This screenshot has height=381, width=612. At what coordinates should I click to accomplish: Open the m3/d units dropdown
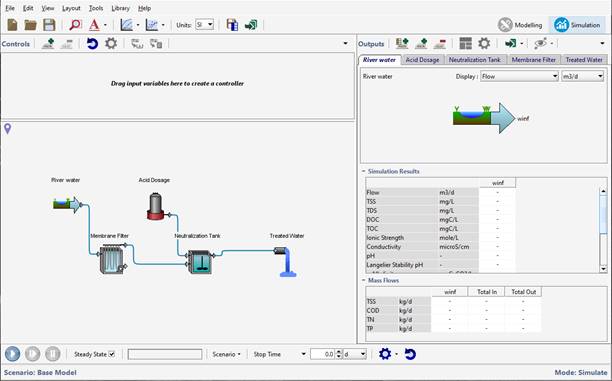coord(583,77)
